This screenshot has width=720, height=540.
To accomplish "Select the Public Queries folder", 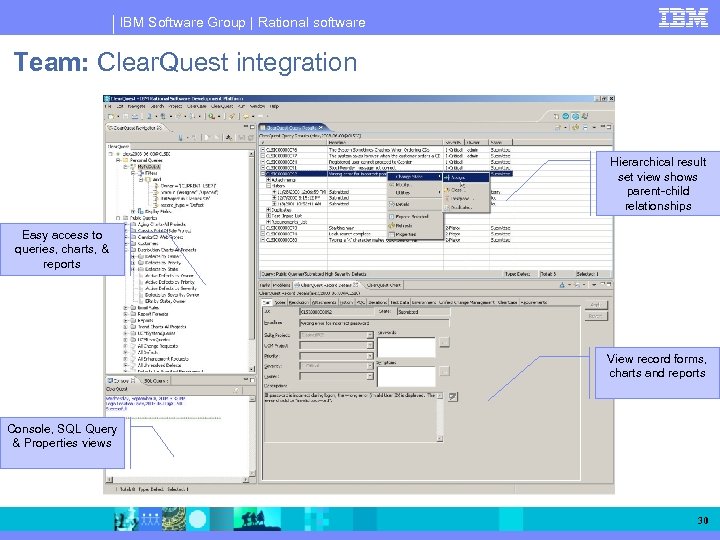I will (x=144, y=218).
